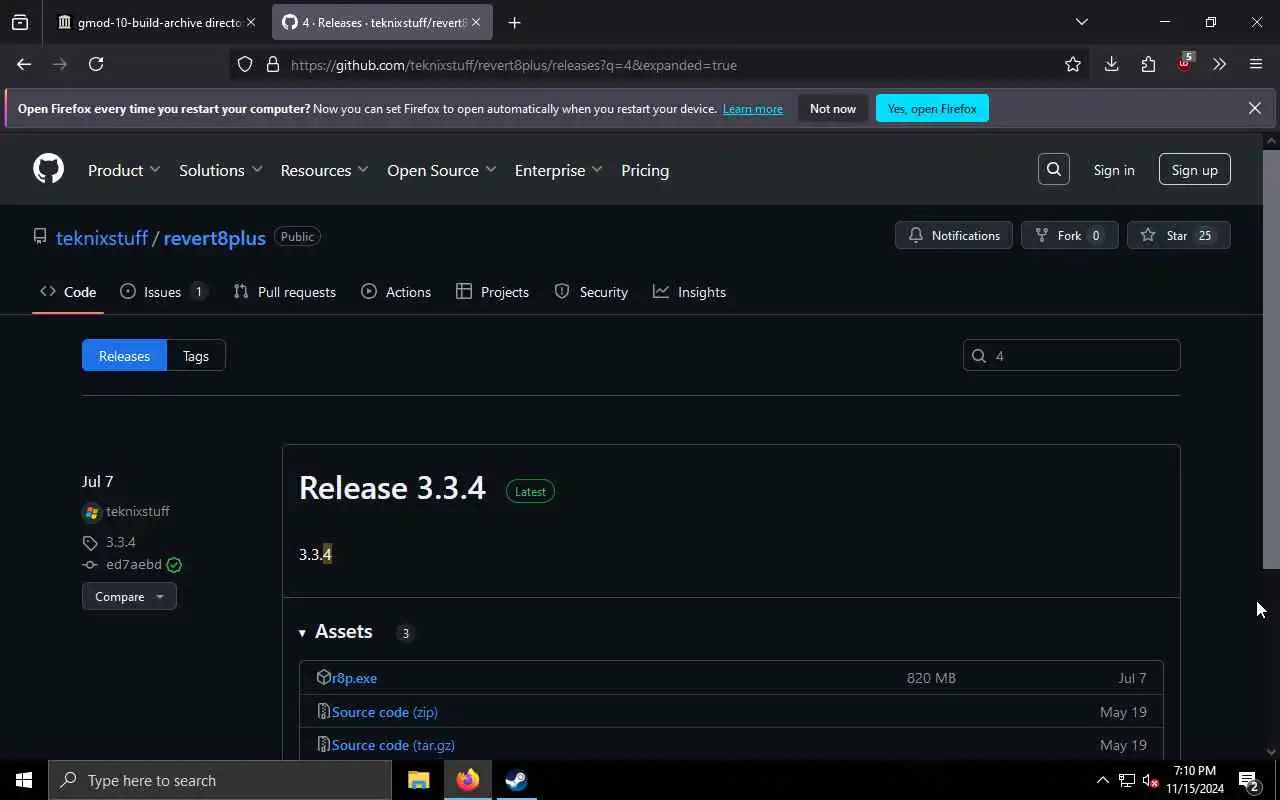Screen dimensions: 1280x800
Task: Open the Pull requests tab
Action: (x=285, y=292)
